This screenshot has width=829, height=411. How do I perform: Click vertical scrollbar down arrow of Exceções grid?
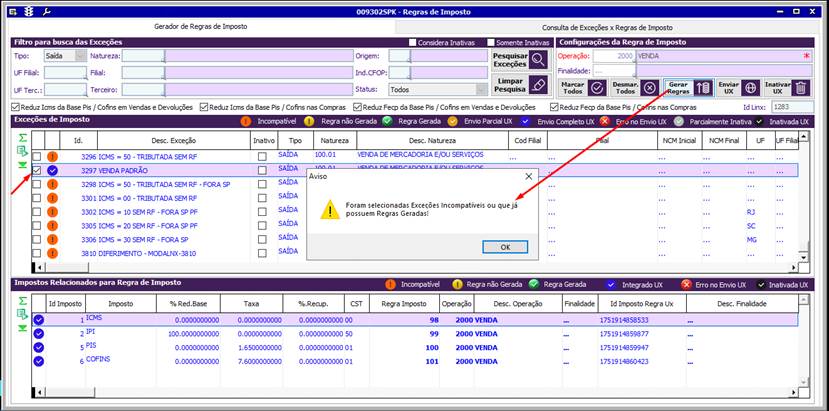(804, 257)
